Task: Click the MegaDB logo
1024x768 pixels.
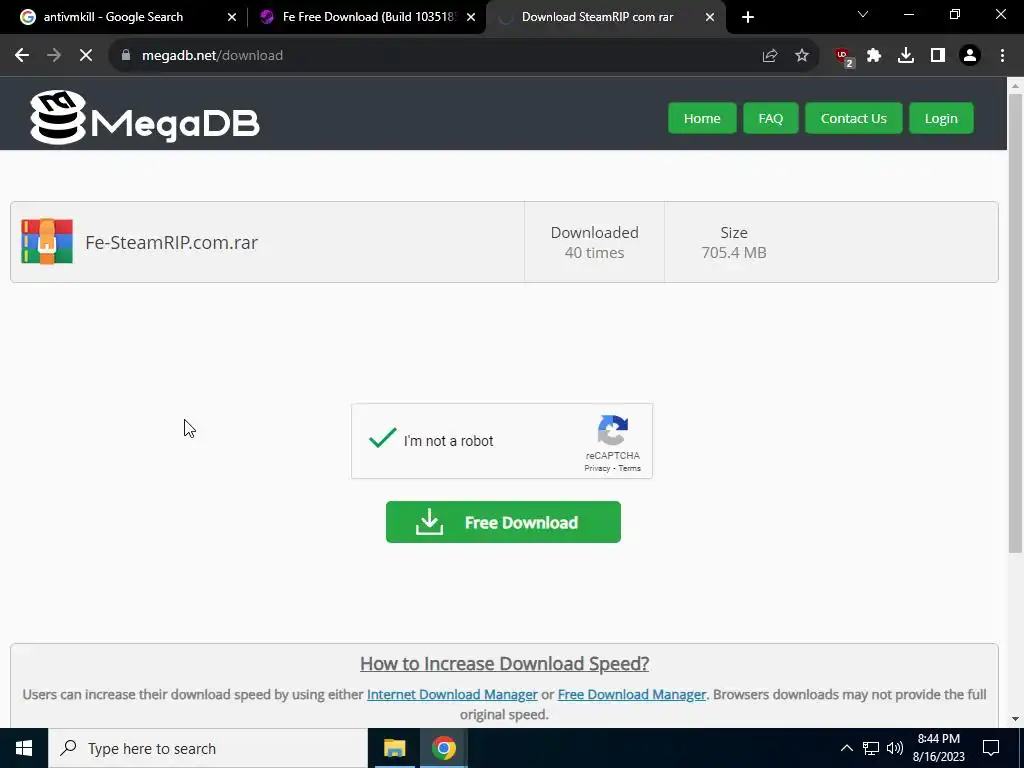Action: point(145,118)
